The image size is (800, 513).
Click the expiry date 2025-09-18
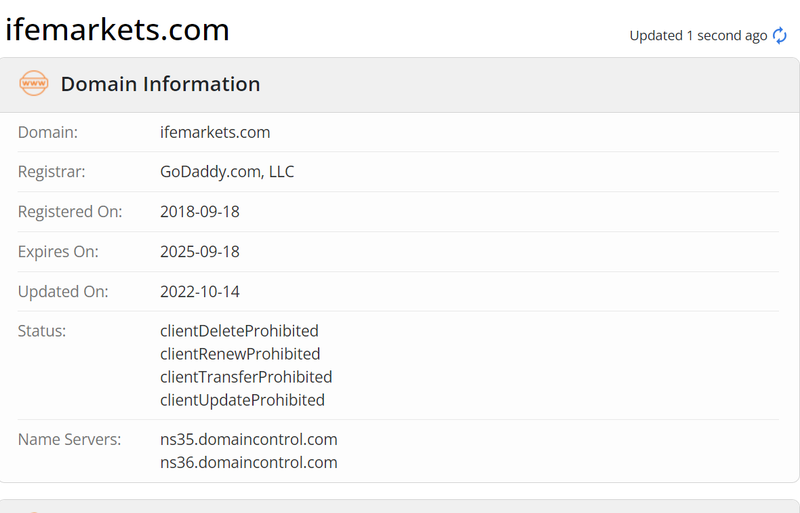click(x=199, y=251)
